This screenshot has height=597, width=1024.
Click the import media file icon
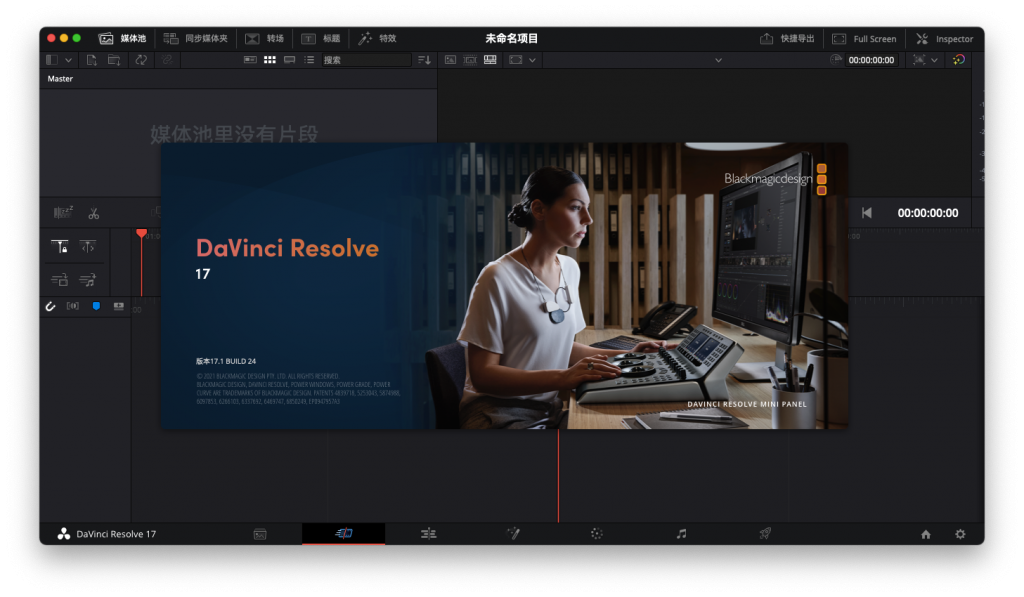(x=91, y=60)
